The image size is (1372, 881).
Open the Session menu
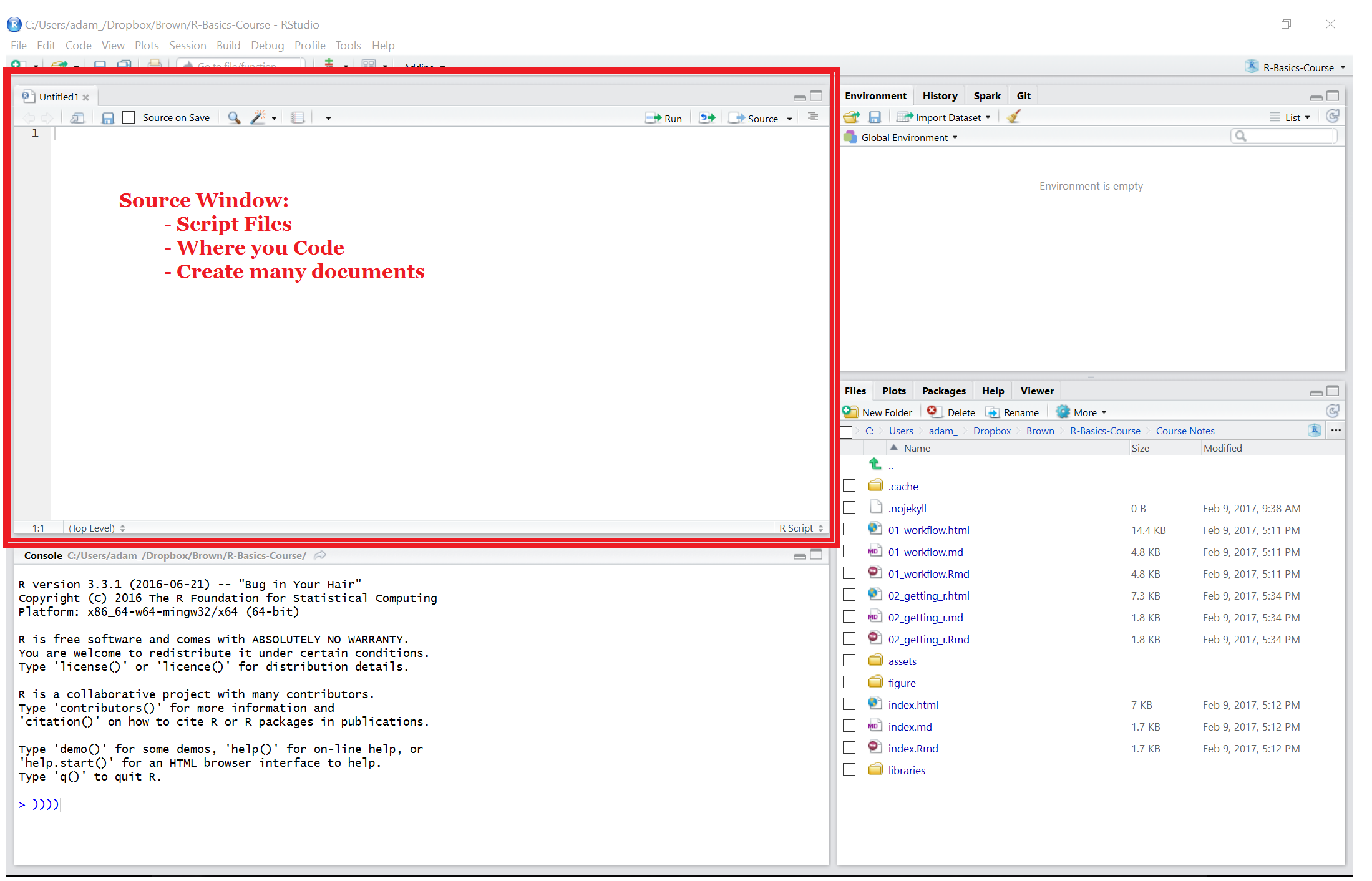point(187,45)
